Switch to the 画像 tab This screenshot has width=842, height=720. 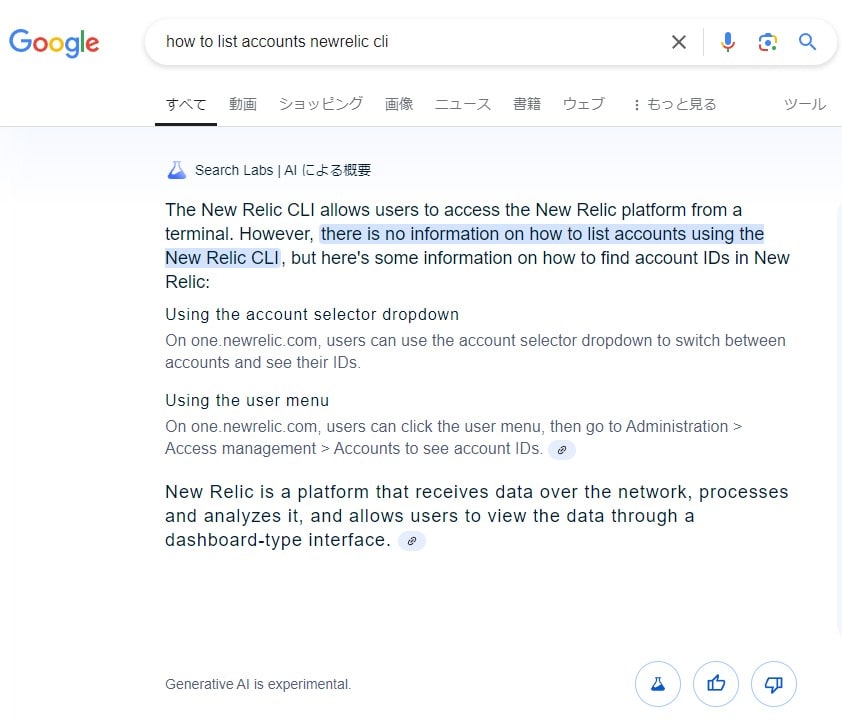point(399,104)
